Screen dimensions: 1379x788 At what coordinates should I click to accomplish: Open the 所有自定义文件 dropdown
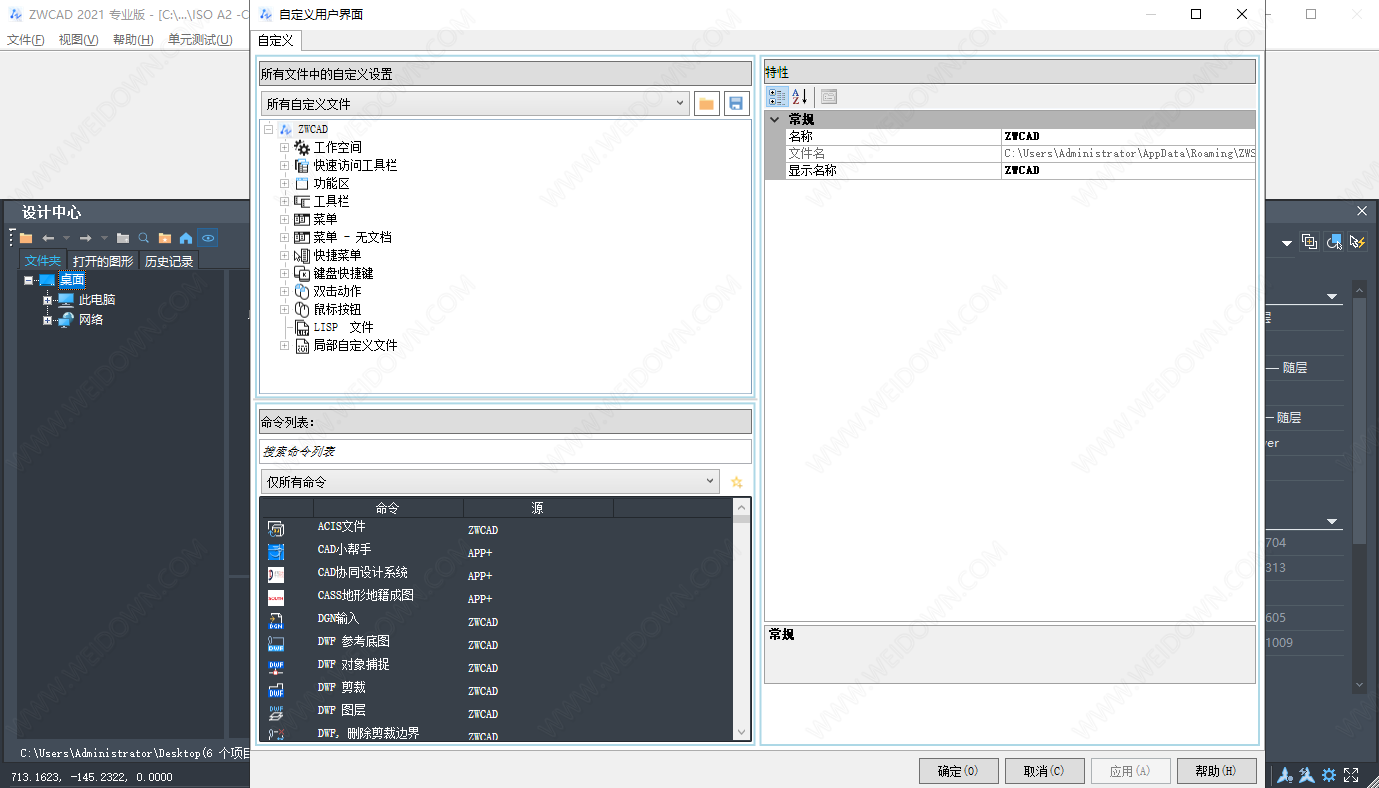(x=475, y=103)
